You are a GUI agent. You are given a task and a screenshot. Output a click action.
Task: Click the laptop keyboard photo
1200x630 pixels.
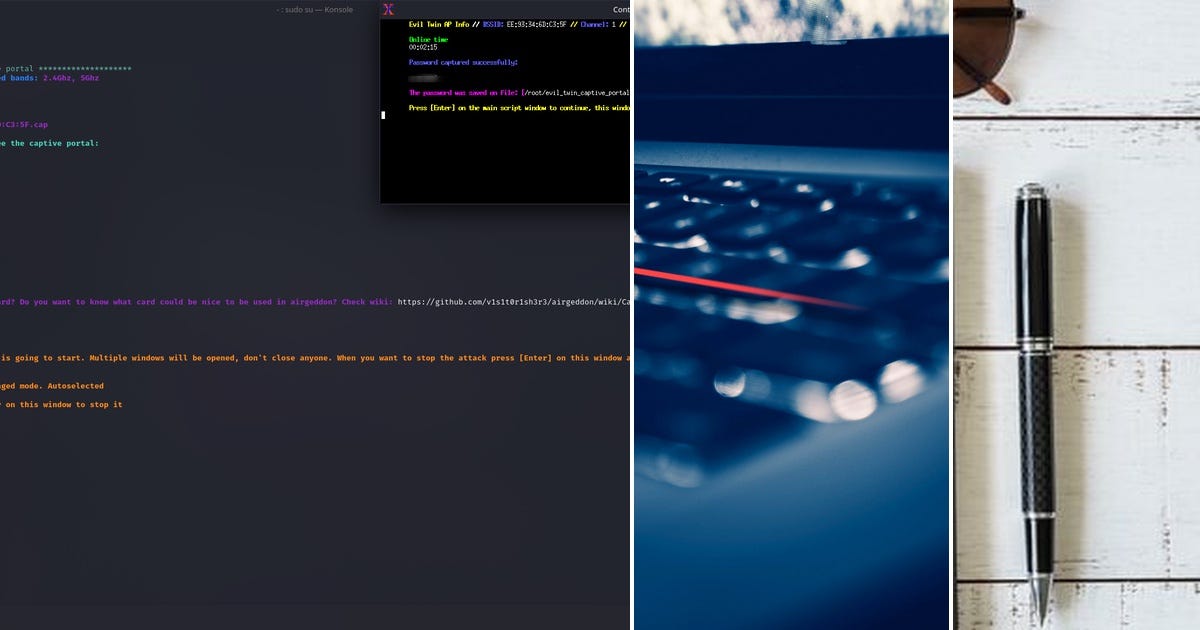(790, 315)
